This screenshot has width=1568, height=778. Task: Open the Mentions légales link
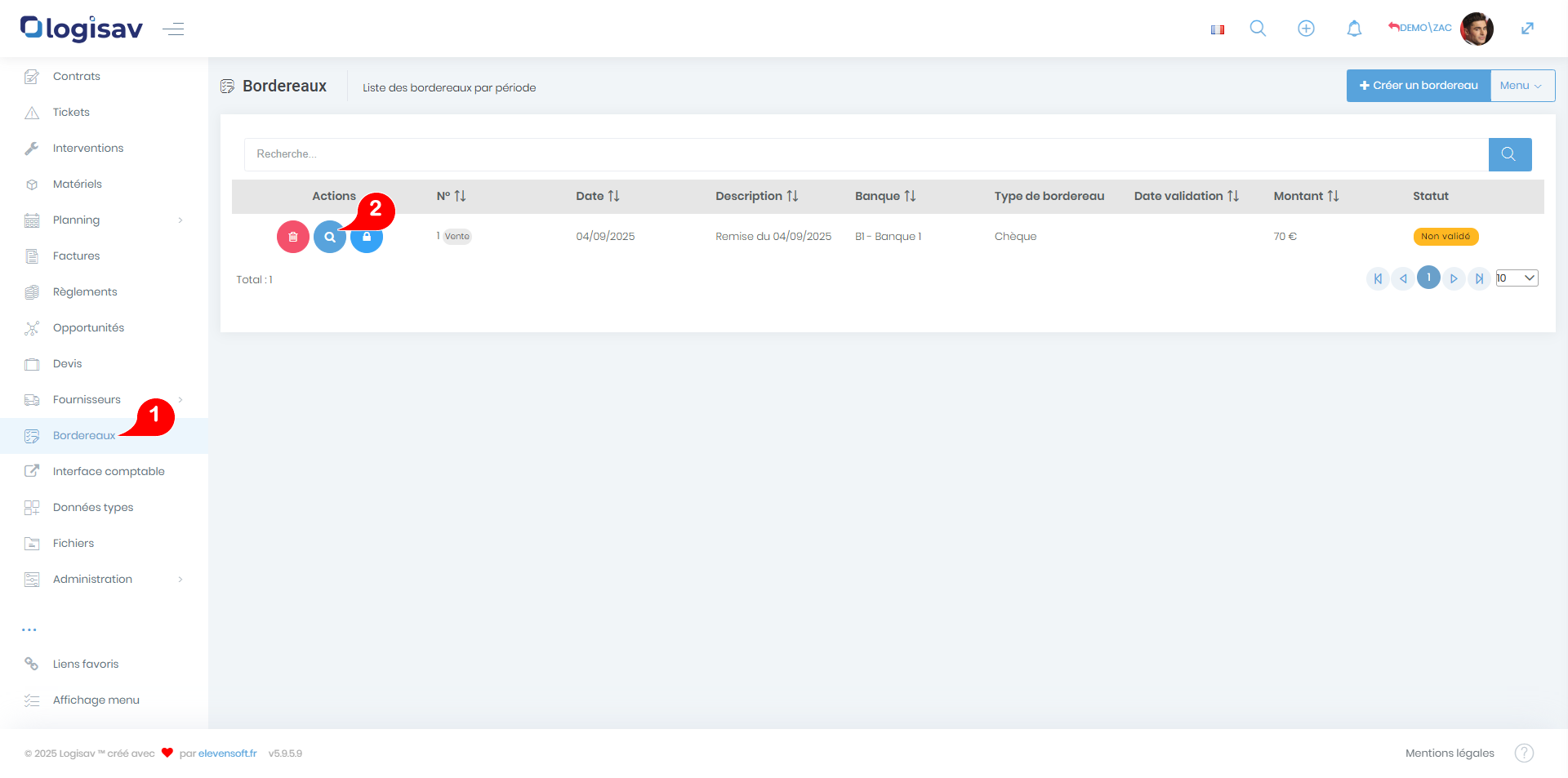[x=1450, y=753]
